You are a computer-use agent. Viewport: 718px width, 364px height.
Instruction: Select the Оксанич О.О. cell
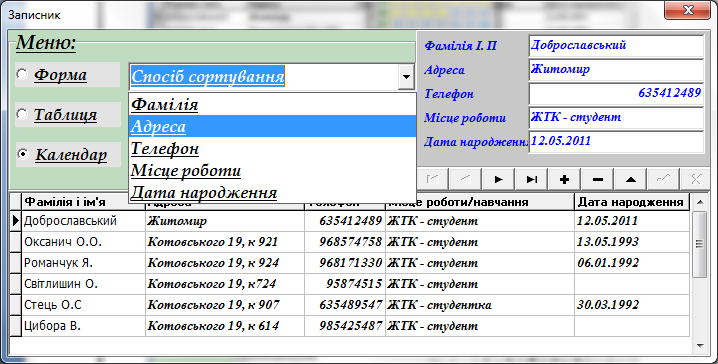pyautogui.click(x=83, y=242)
